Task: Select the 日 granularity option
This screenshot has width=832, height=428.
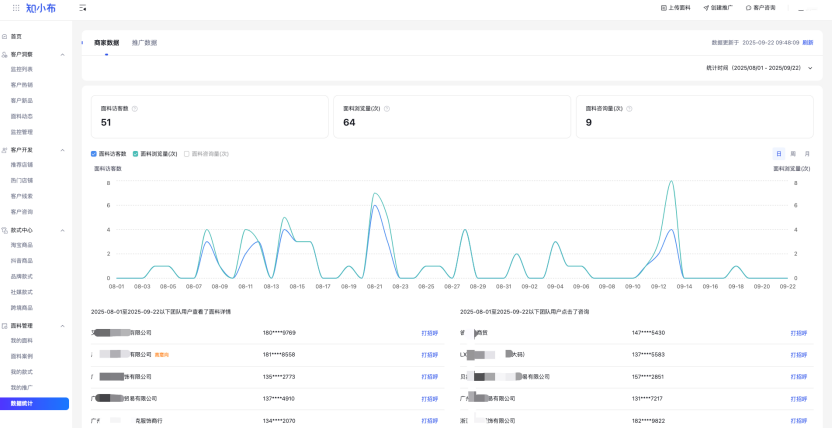Action: (x=778, y=154)
